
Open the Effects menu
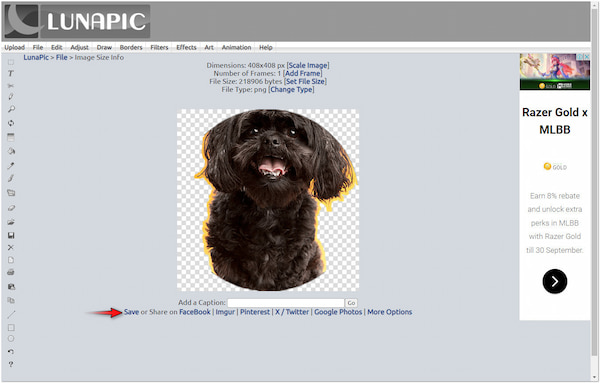(x=186, y=47)
